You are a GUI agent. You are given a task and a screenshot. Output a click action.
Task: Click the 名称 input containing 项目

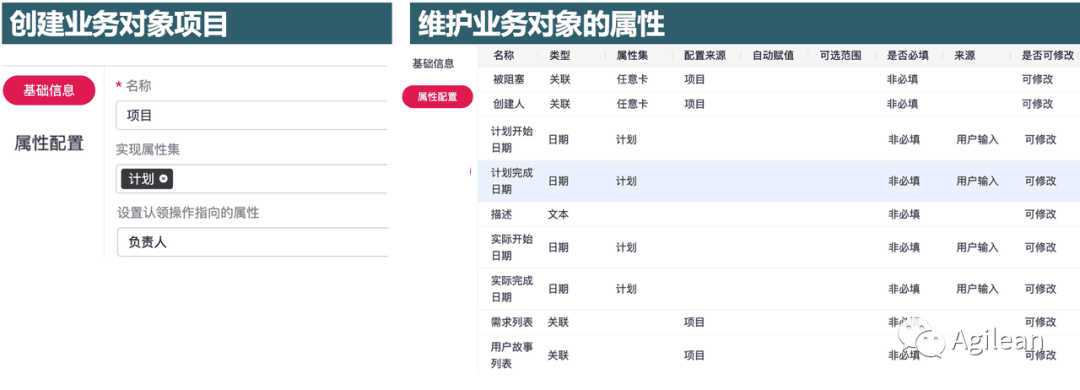click(x=252, y=115)
